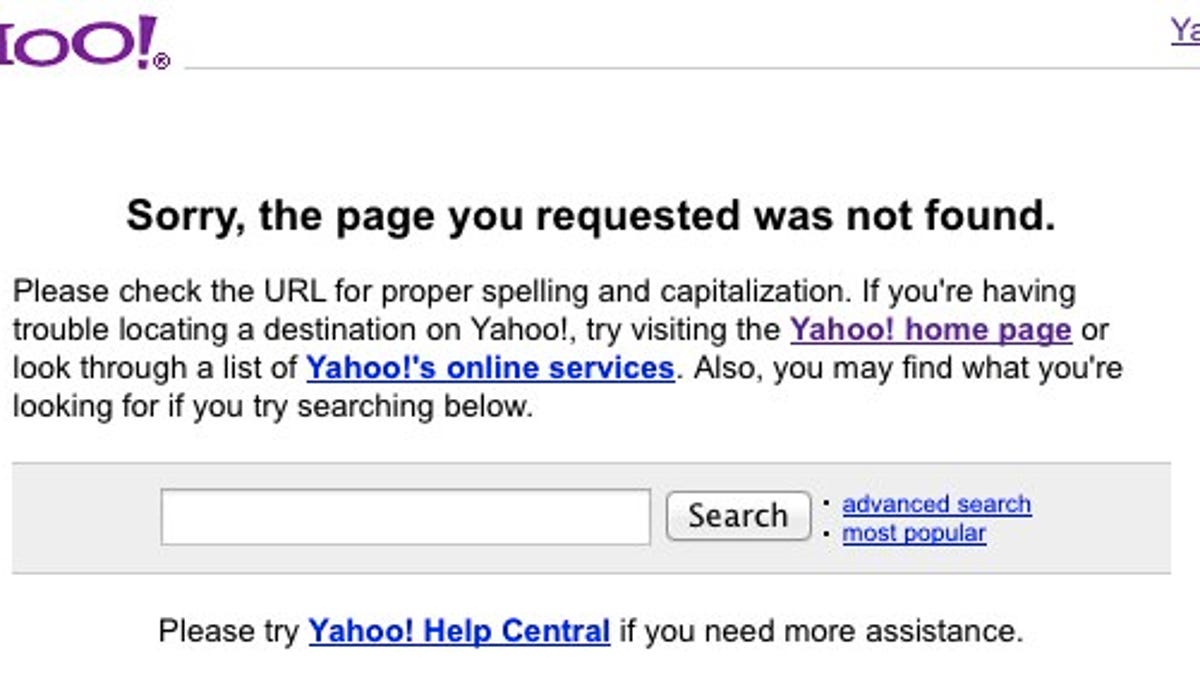Screen dimensions: 1200x675
Task: Click the bullet beside advanced search
Action: click(x=826, y=504)
